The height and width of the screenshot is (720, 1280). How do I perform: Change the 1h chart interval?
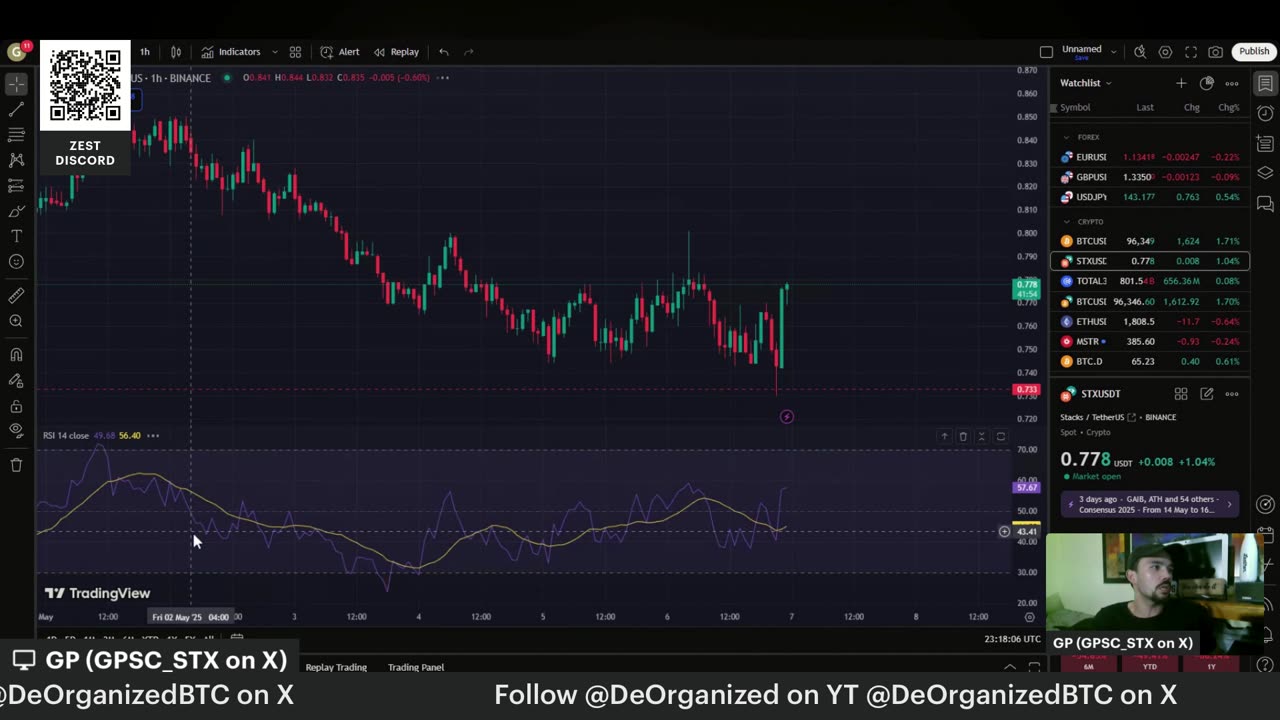145,52
